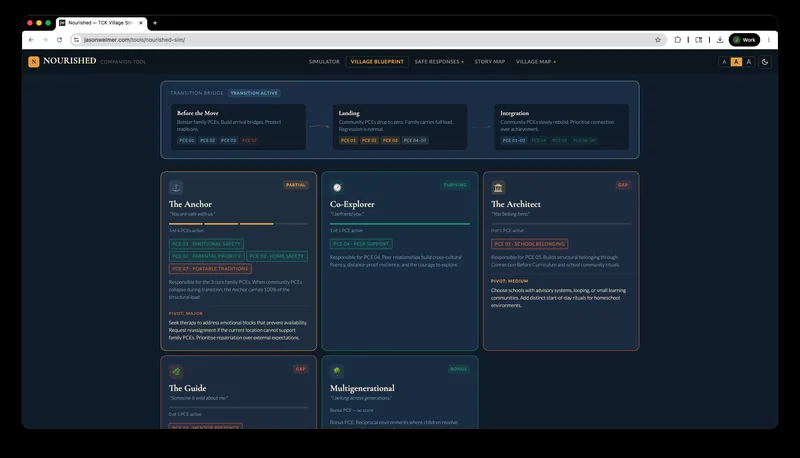Select the Landing stage card
The image size is (800, 458).
tap(399, 127)
